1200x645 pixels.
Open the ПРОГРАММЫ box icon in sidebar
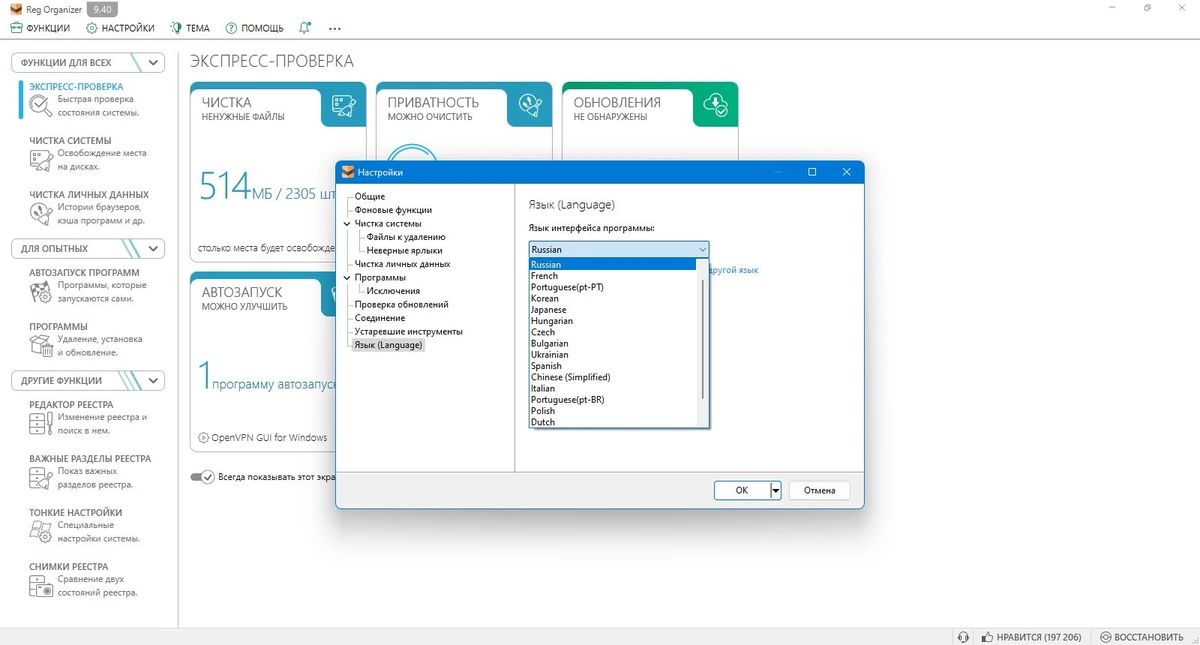41,345
